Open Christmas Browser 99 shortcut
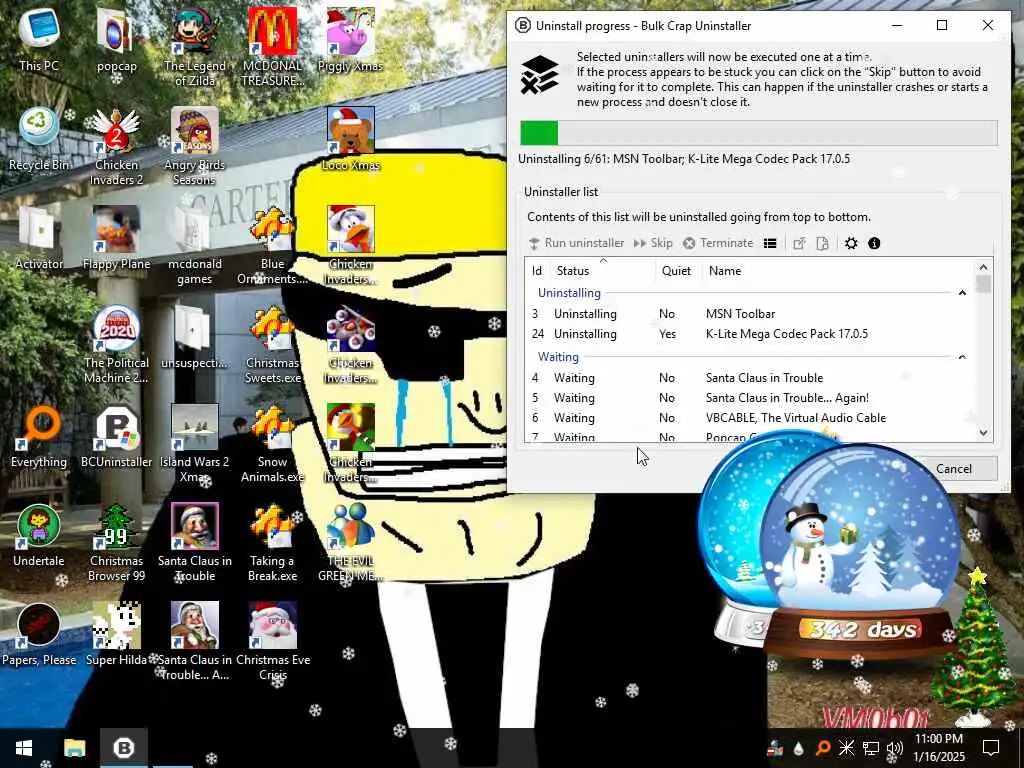 click(x=116, y=543)
